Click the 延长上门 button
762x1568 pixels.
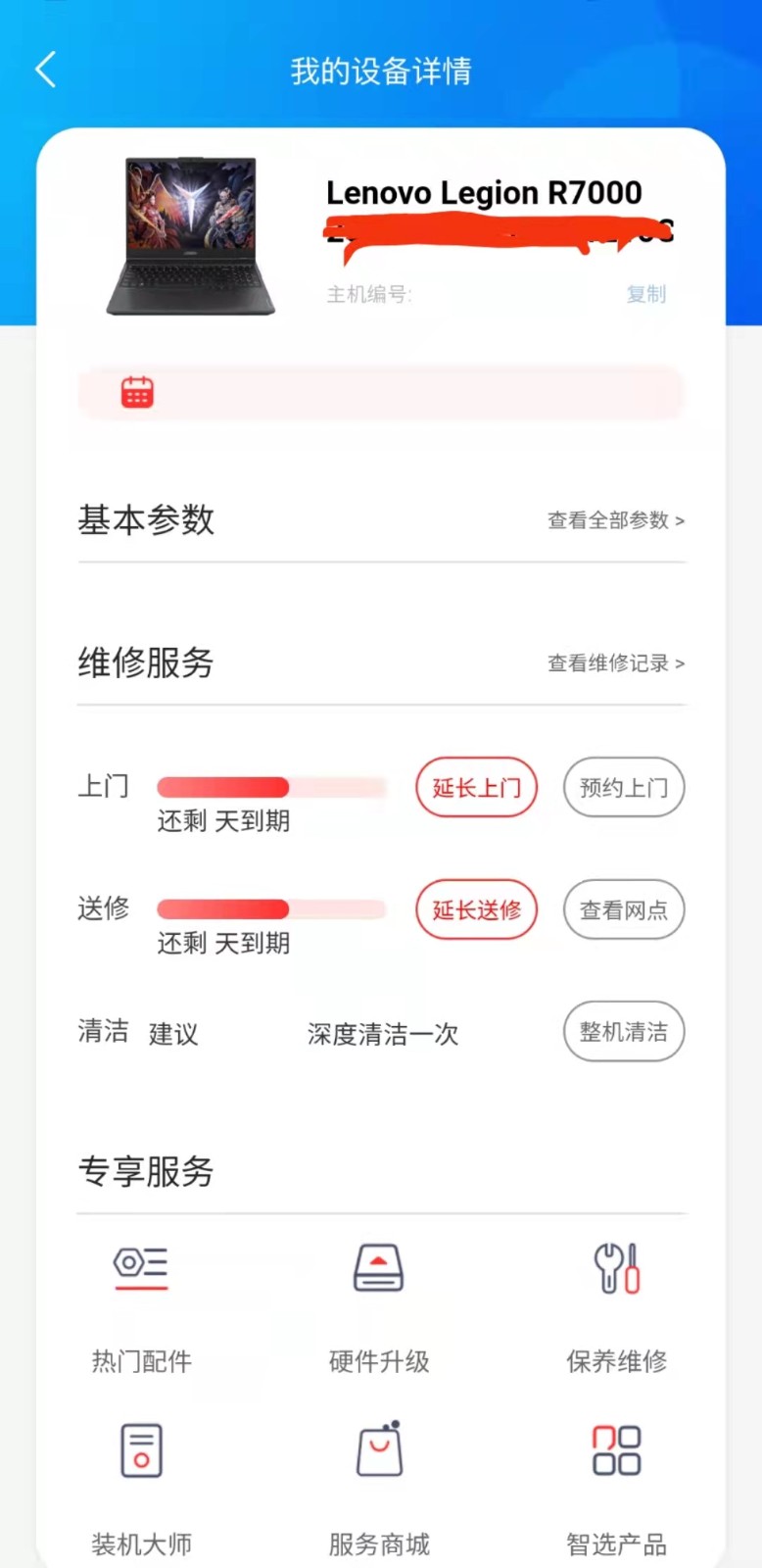point(477,787)
